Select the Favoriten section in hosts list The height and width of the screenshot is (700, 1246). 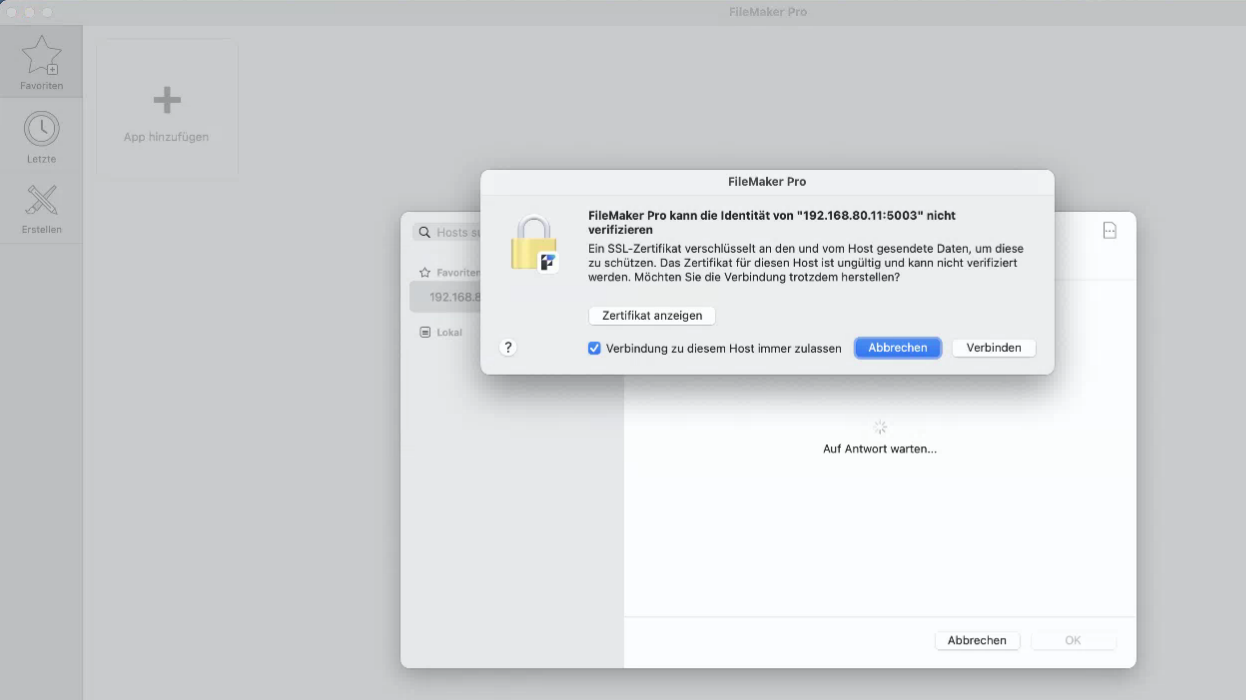(x=457, y=272)
